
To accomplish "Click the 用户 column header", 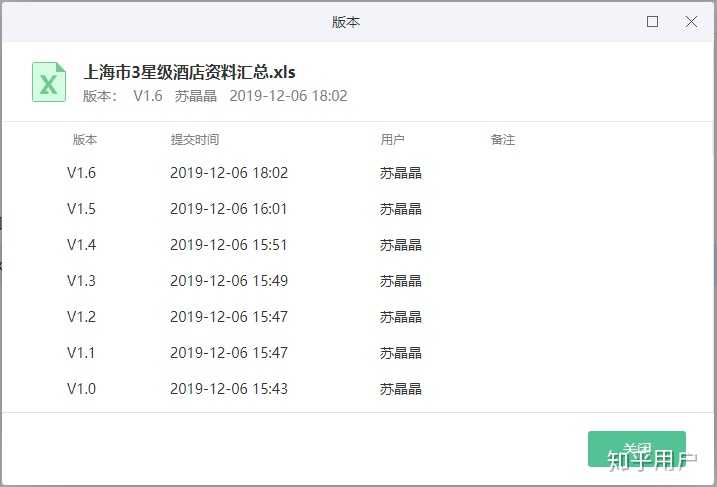I will [392, 139].
